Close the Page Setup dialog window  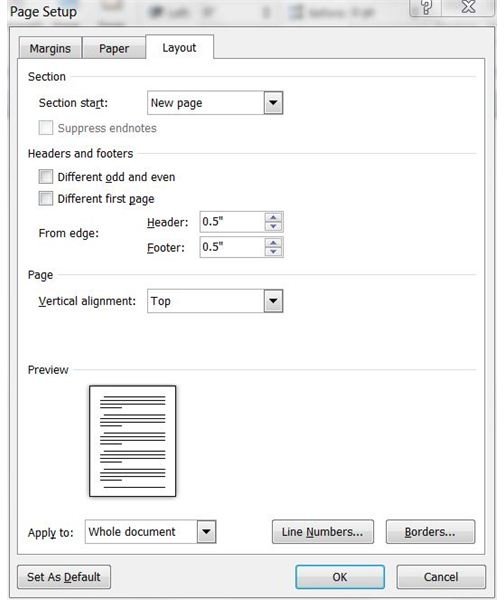pyautogui.click(x=468, y=8)
